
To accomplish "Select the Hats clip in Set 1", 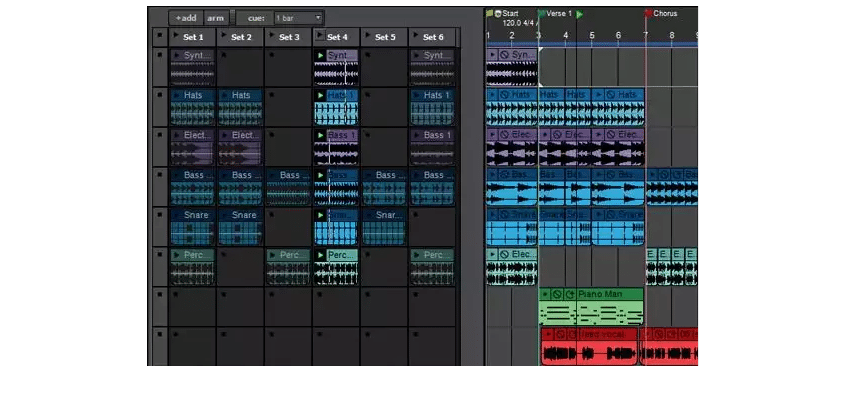I will click(192, 107).
